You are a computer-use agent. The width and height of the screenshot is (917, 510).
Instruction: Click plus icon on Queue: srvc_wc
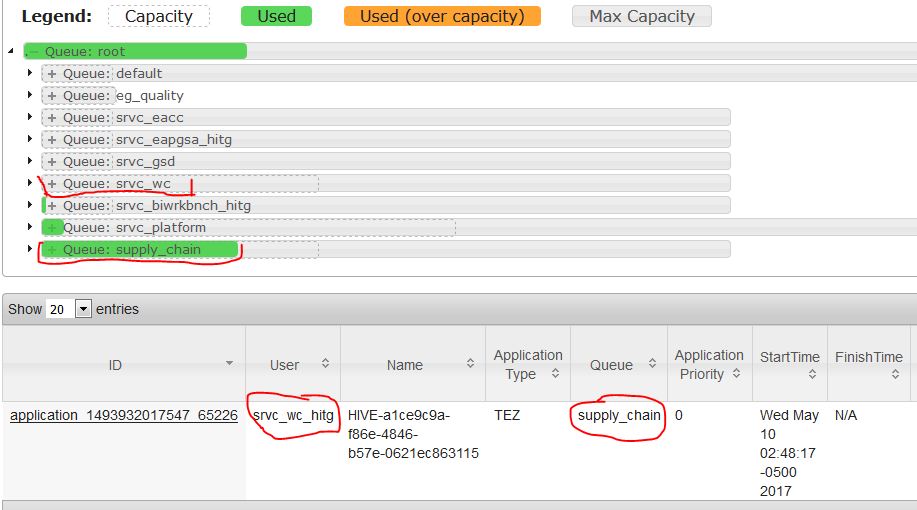tap(52, 184)
